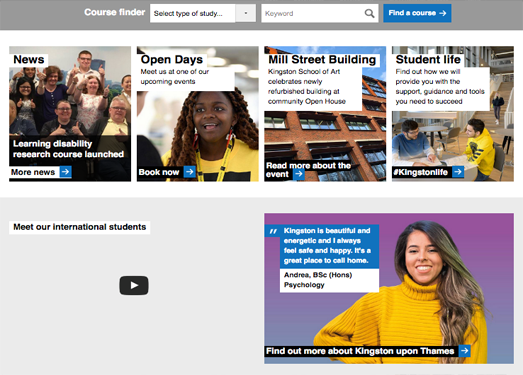This screenshot has width=523, height=375.
Task: Play the international students video
Action: click(x=134, y=285)
